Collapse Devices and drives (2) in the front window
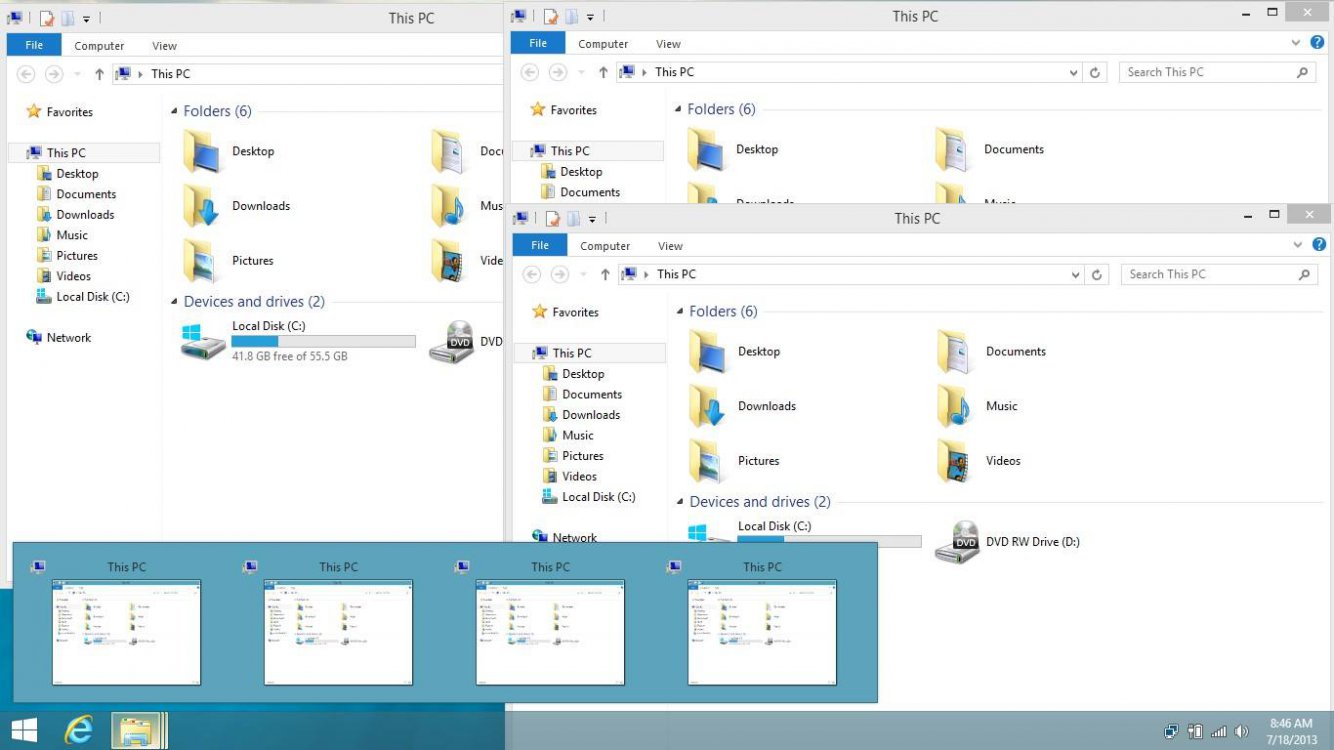 (x=678, y=503)
